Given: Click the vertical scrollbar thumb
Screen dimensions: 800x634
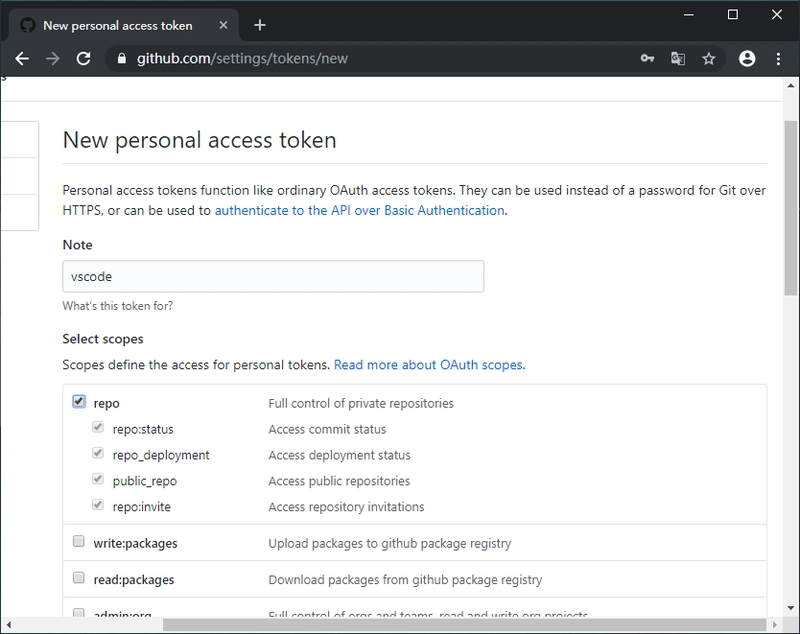Looking at the screenshot, I should pos(791,208).
